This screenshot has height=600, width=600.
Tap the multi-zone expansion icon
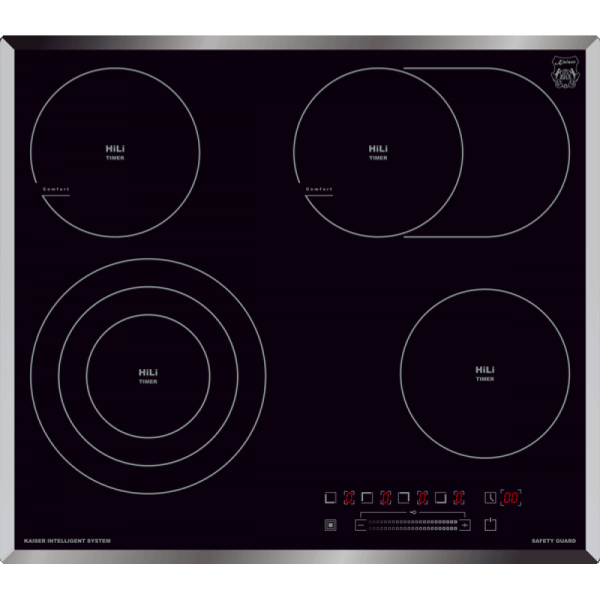click(331, 525)
